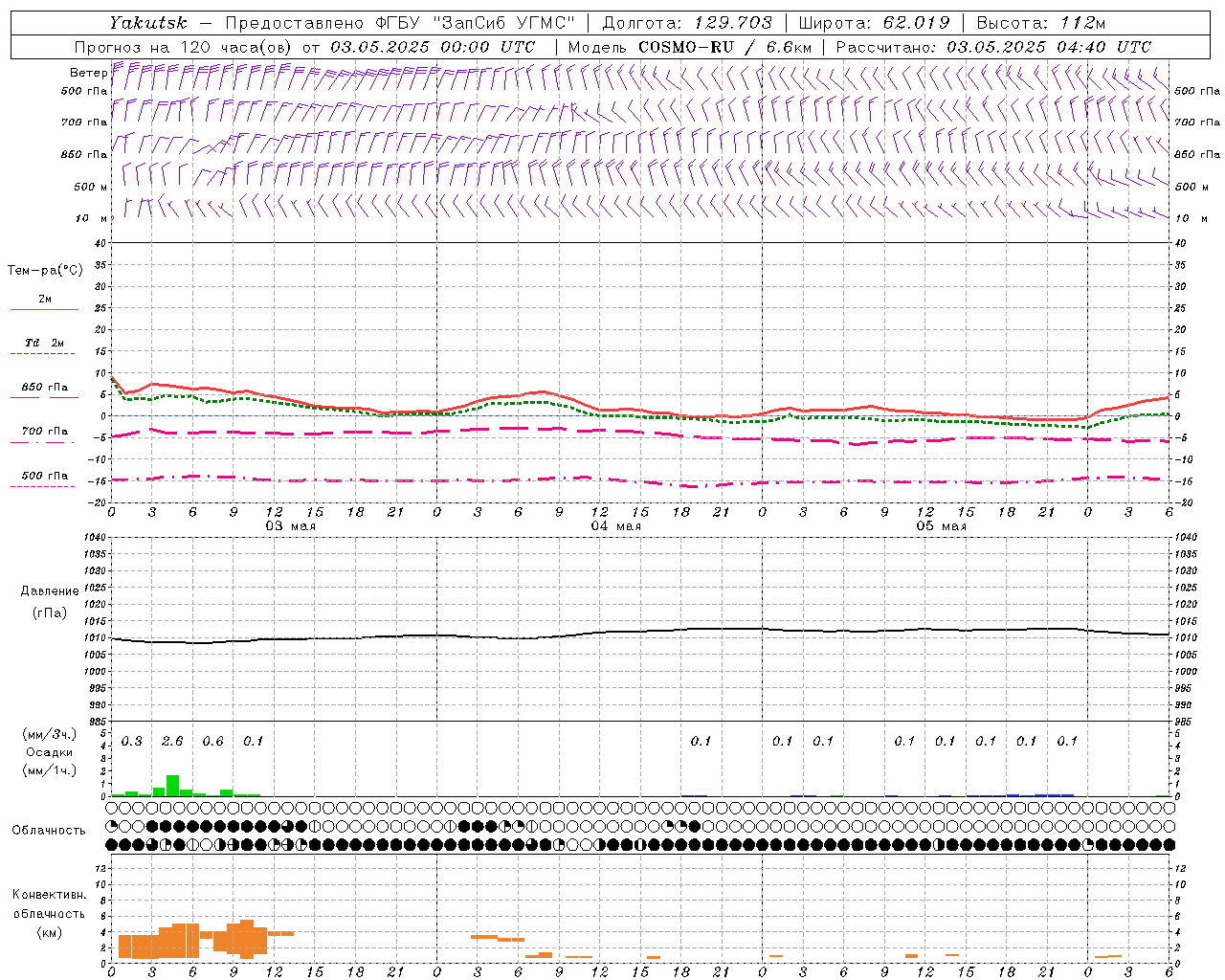The height and width of the screenshot is (980, 1225).
Task: Select the Облачность cloud cover label
Action: point(49,830)
